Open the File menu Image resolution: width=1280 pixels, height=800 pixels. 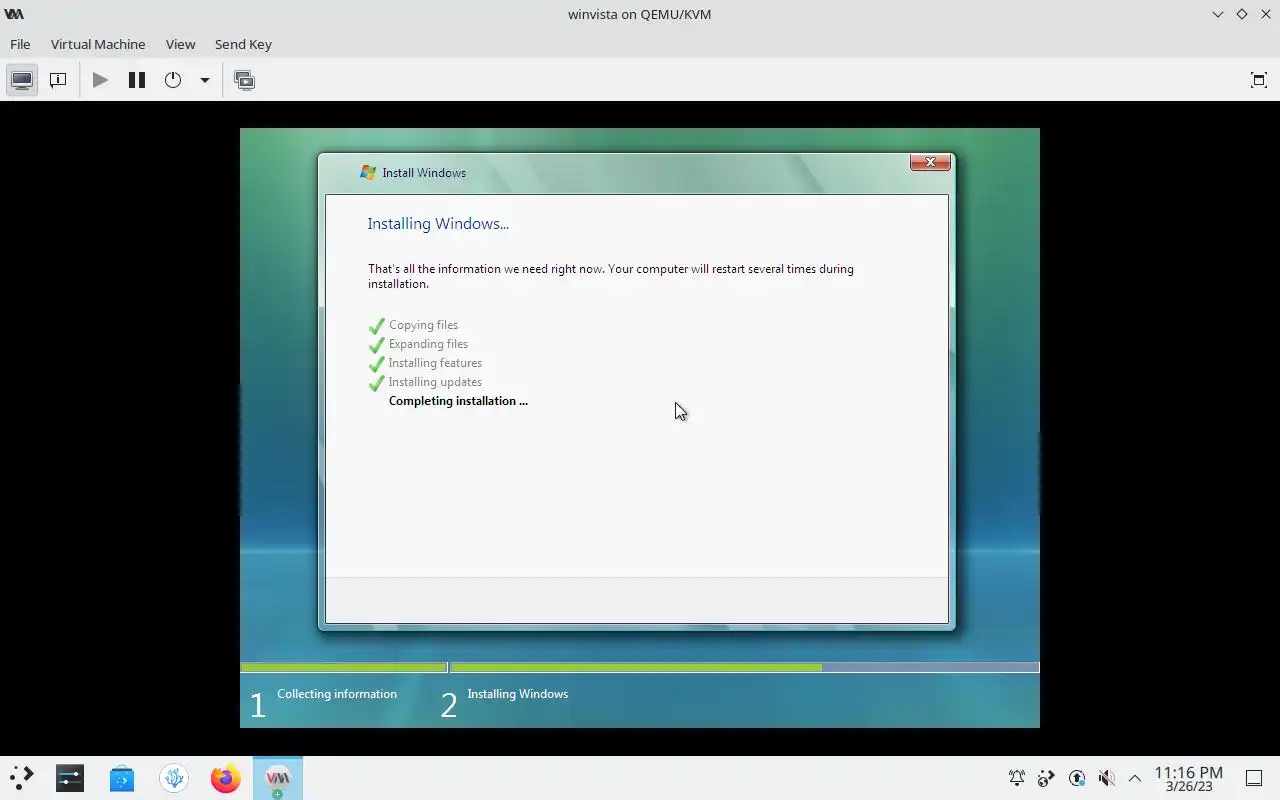20,44
